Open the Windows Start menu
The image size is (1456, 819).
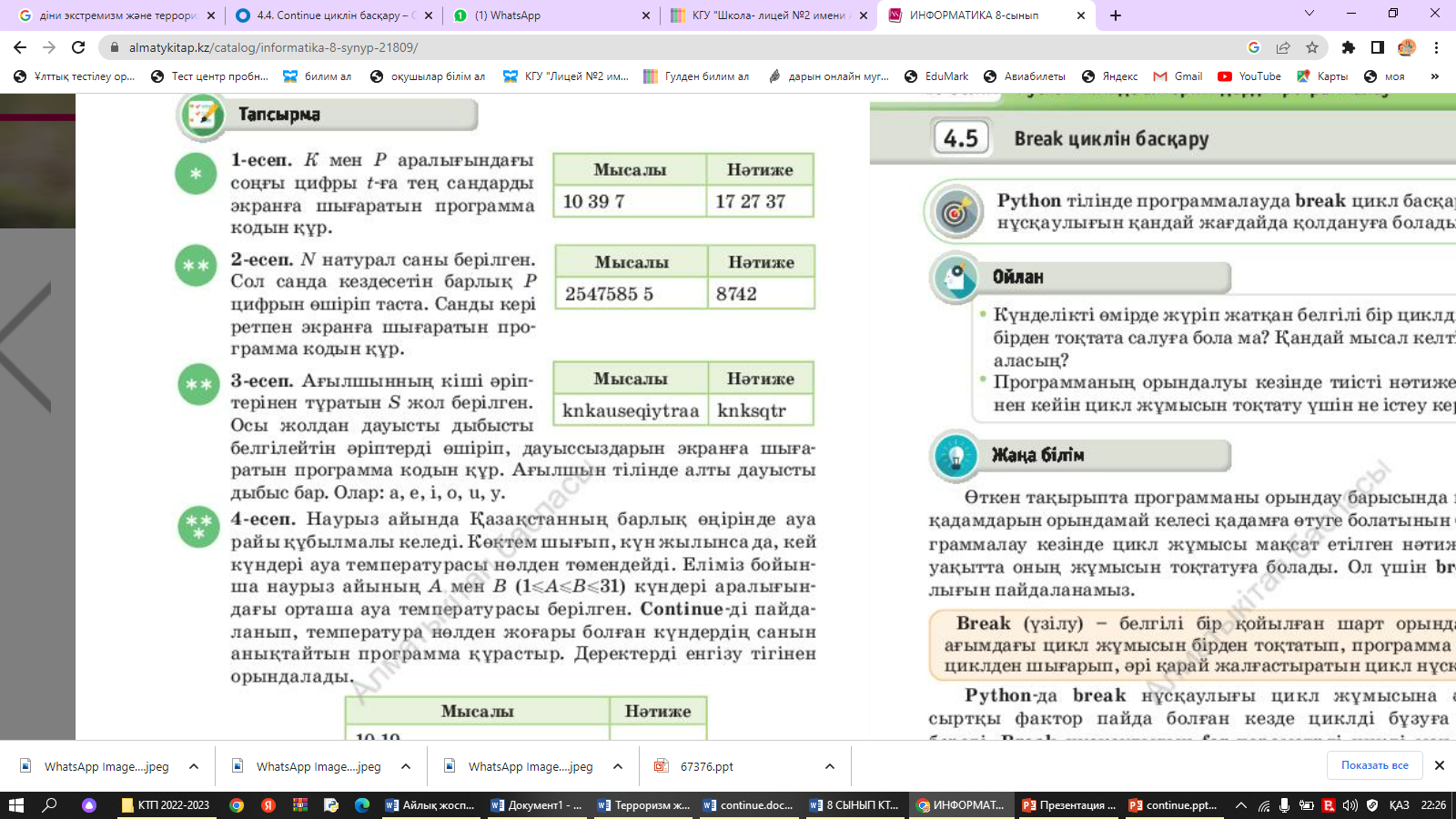(15, 805)
